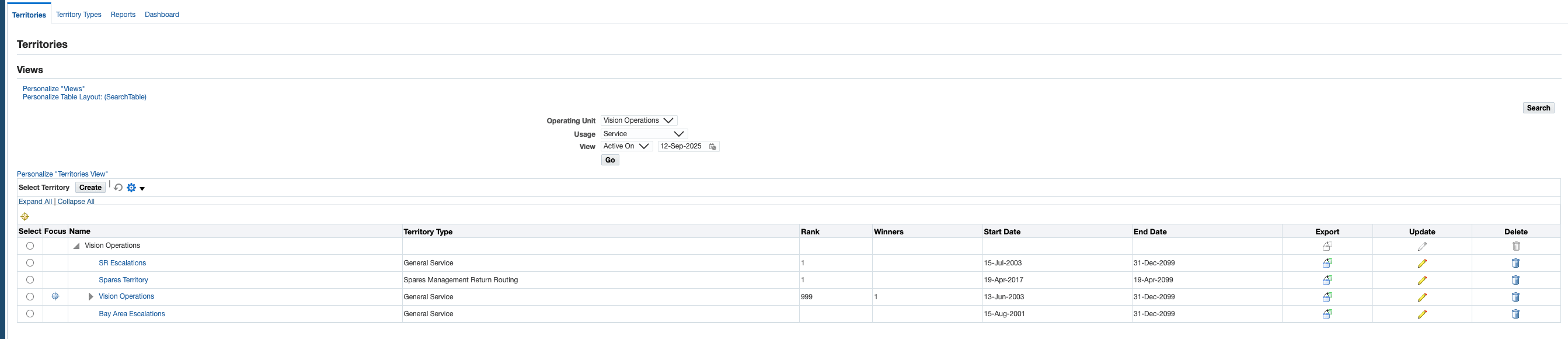The image size is (1568, 339).
Task: Click the Create territory button
Action: click(x=90, y=188)
